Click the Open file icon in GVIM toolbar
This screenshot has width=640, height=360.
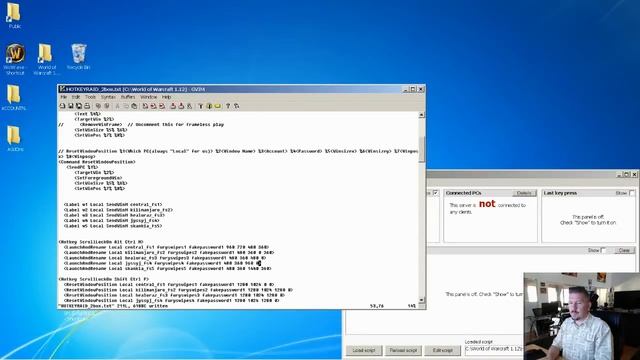(62, 106)
